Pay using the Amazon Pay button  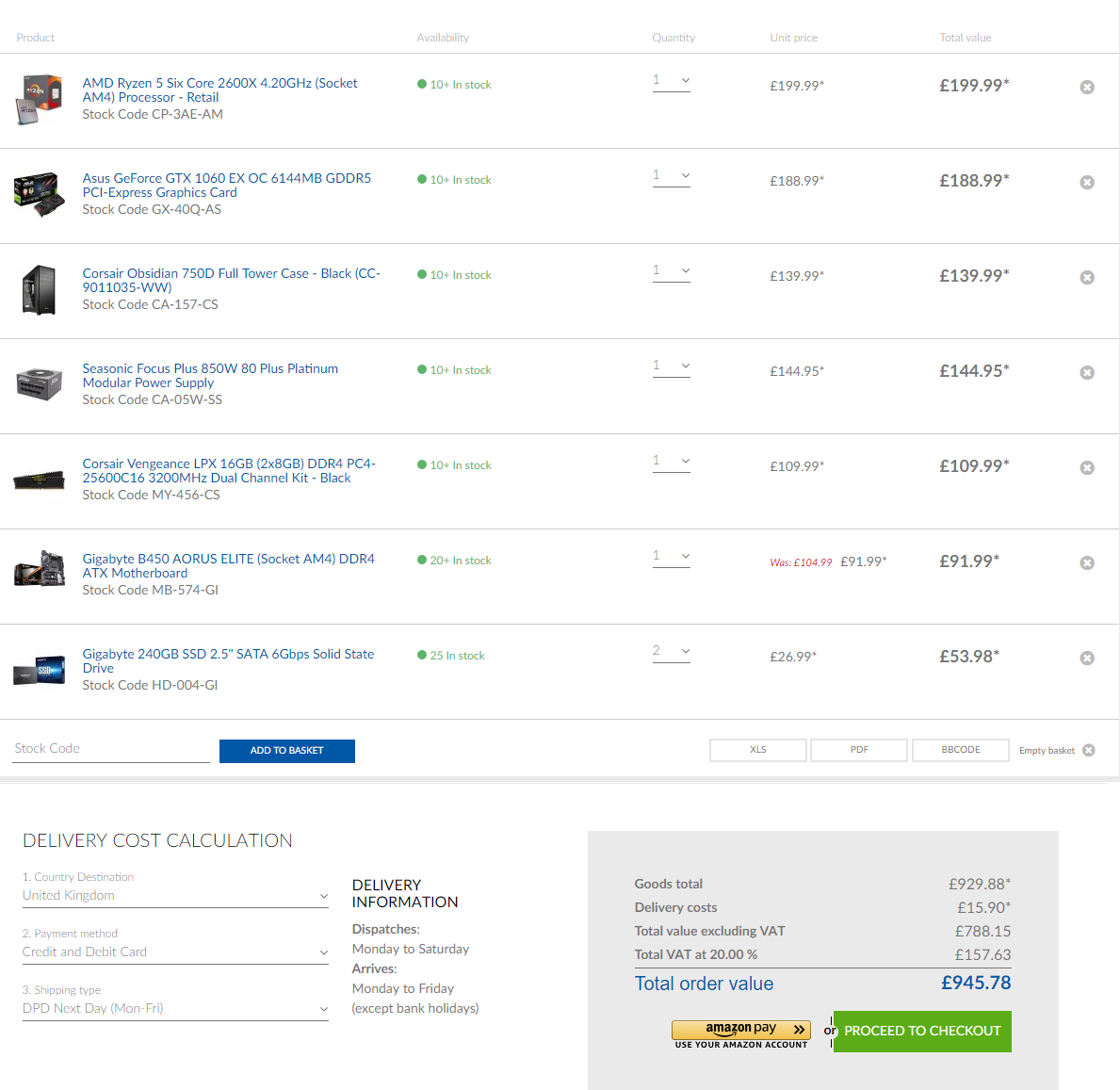(740, 1030)
